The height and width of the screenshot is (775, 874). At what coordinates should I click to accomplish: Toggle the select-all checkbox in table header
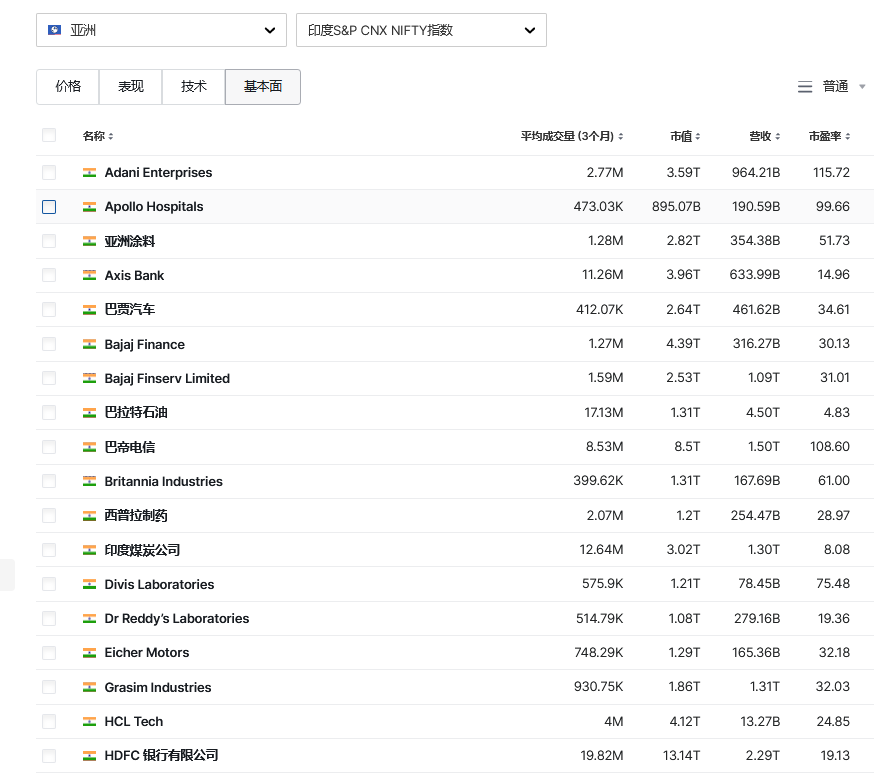pyautogui.click(x=49, y=136)
